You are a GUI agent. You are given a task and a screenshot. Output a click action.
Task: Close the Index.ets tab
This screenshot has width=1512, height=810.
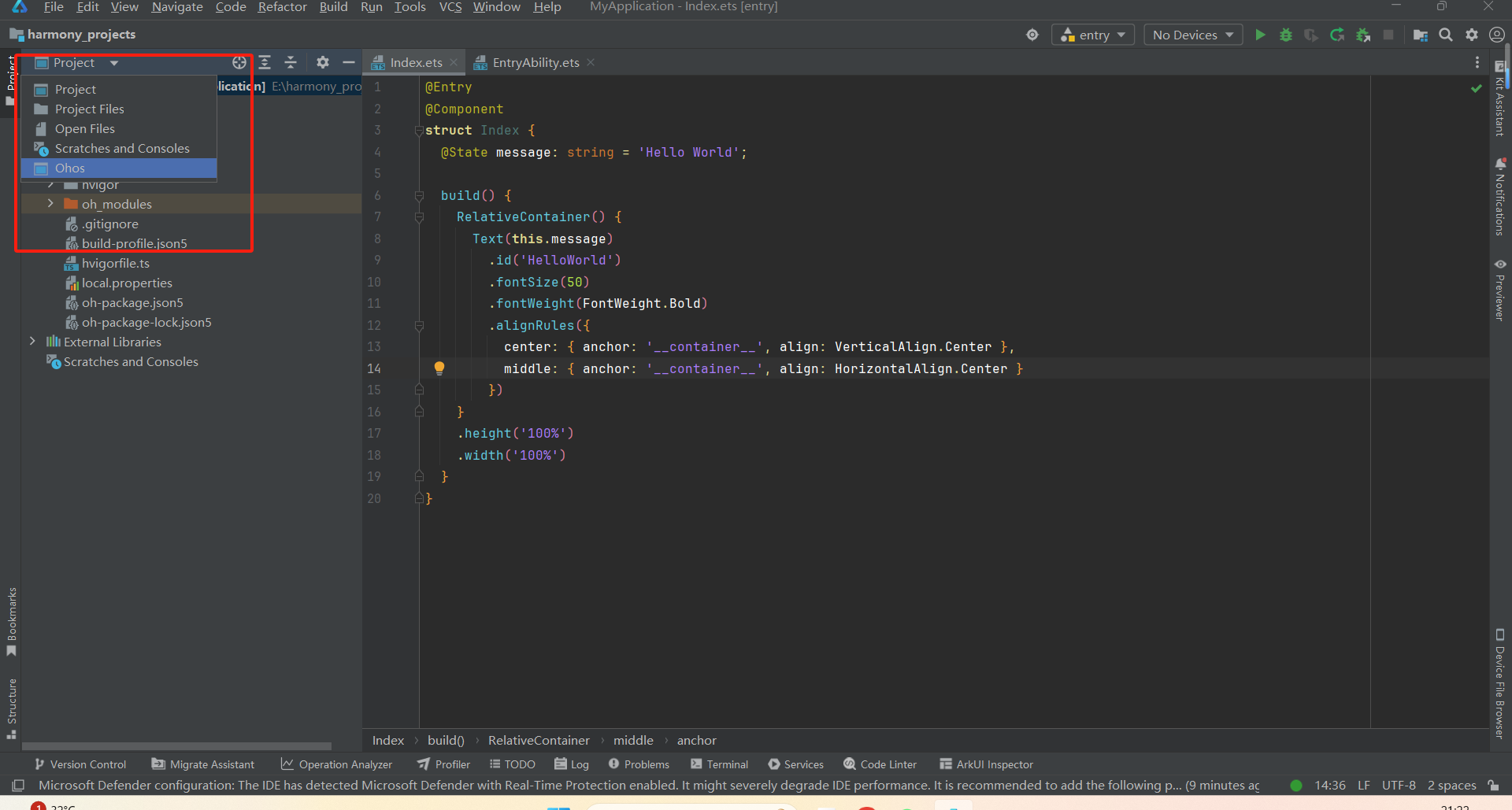(454, 62)
